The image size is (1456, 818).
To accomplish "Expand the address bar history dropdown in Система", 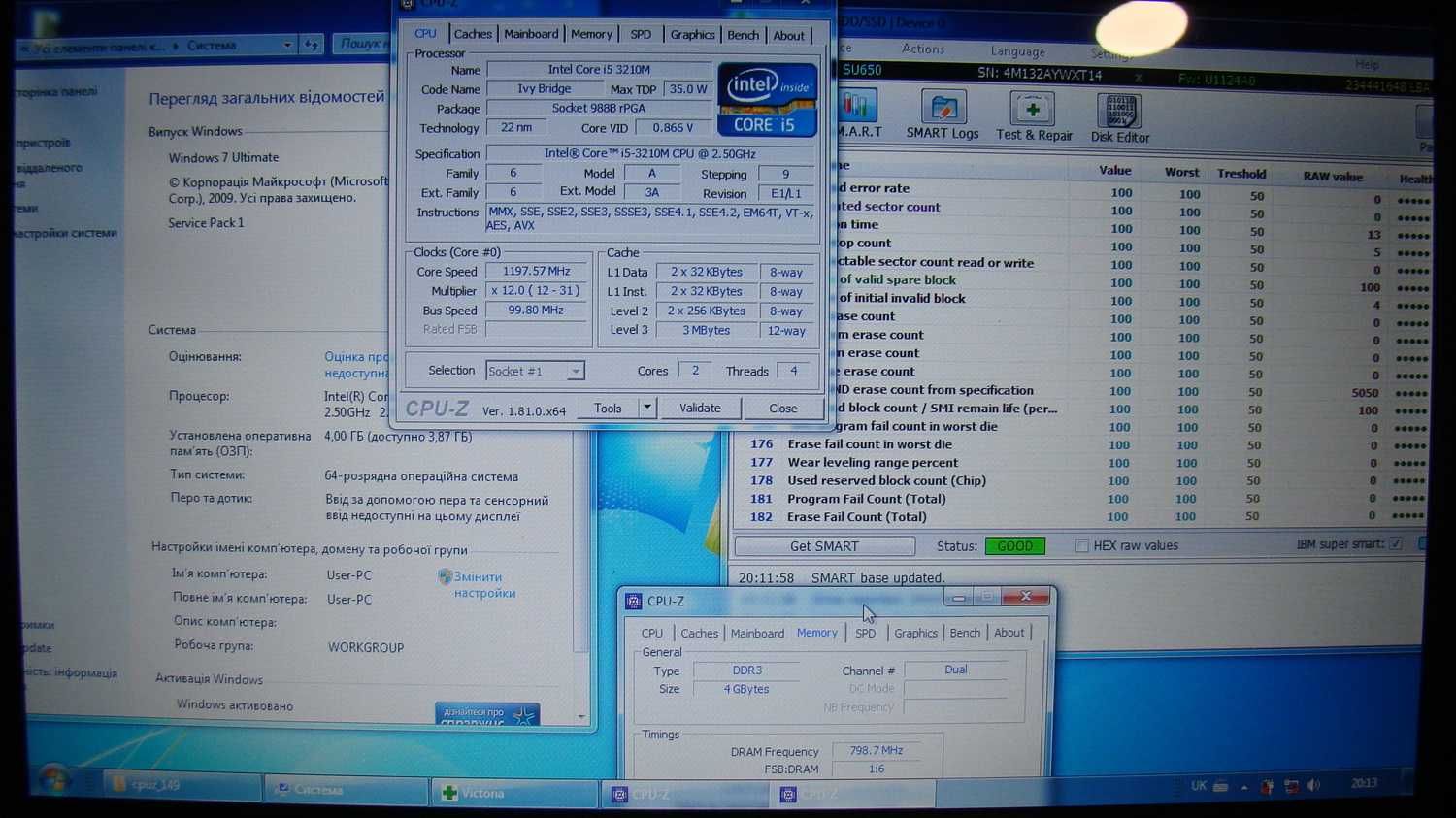I will pyautogui.click(x=287, y=45).
